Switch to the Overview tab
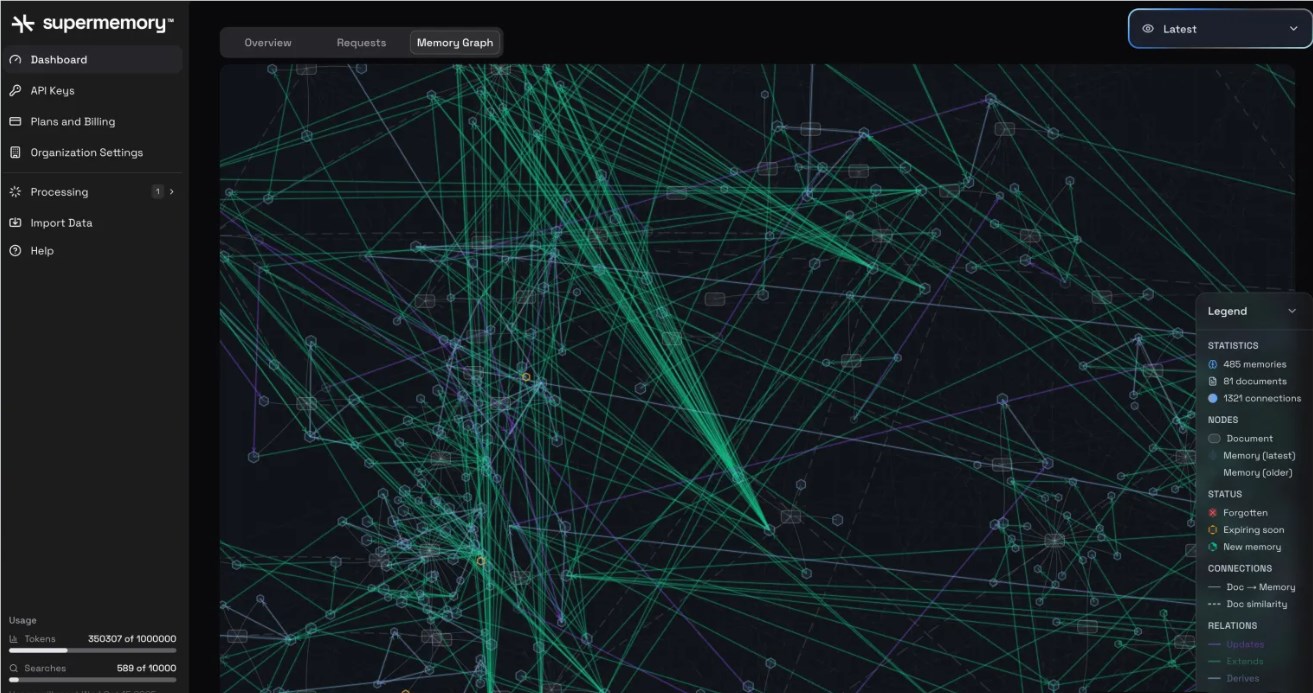The height and width of the screenshot is (693, 1313). (268, 43)
